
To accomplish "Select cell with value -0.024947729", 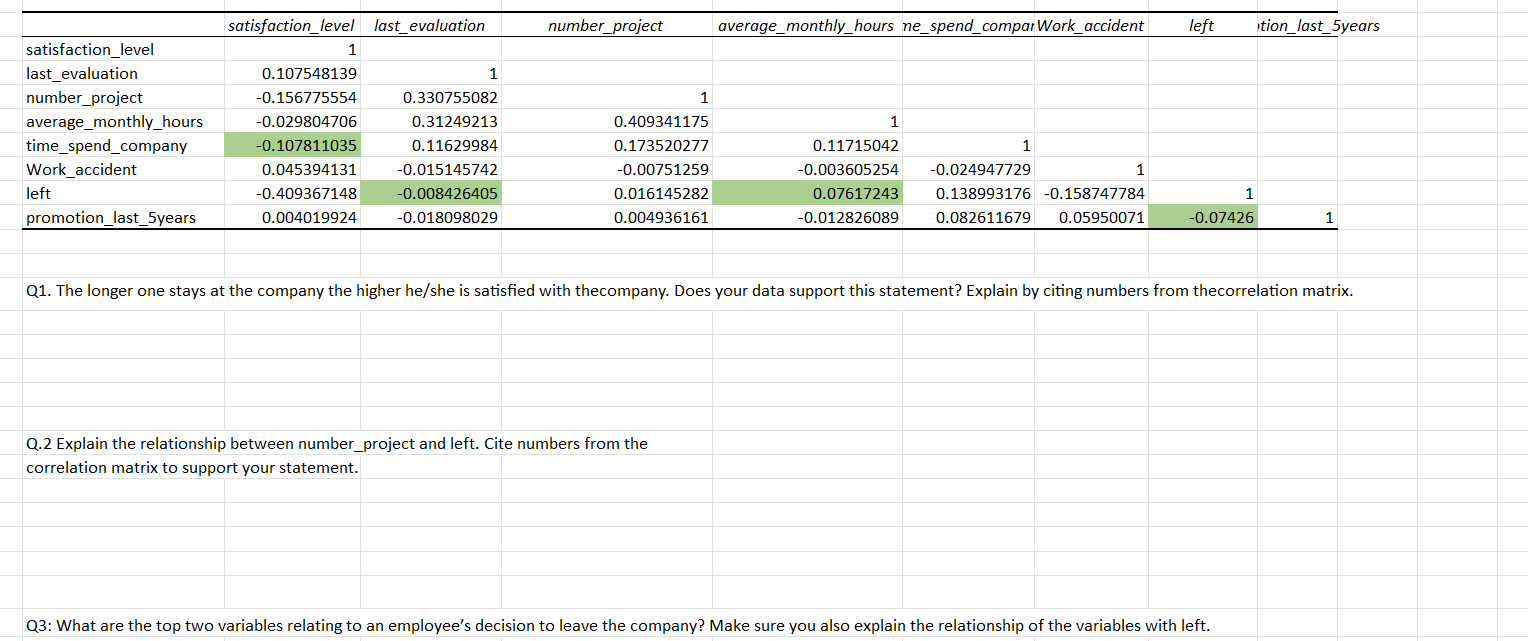I will click(x=968, y=169).
